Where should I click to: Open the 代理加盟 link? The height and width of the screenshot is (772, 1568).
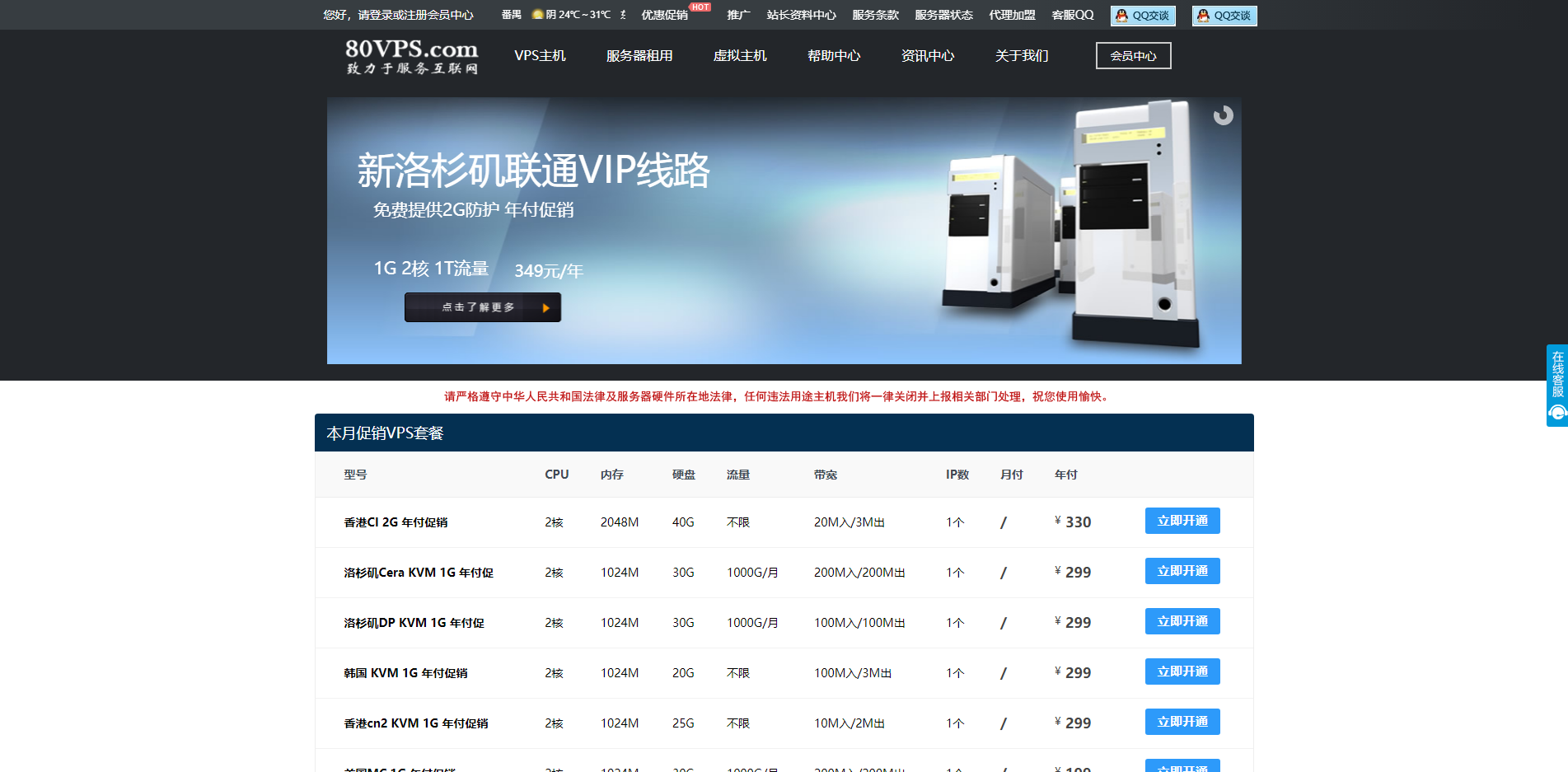coord(1012,15)
